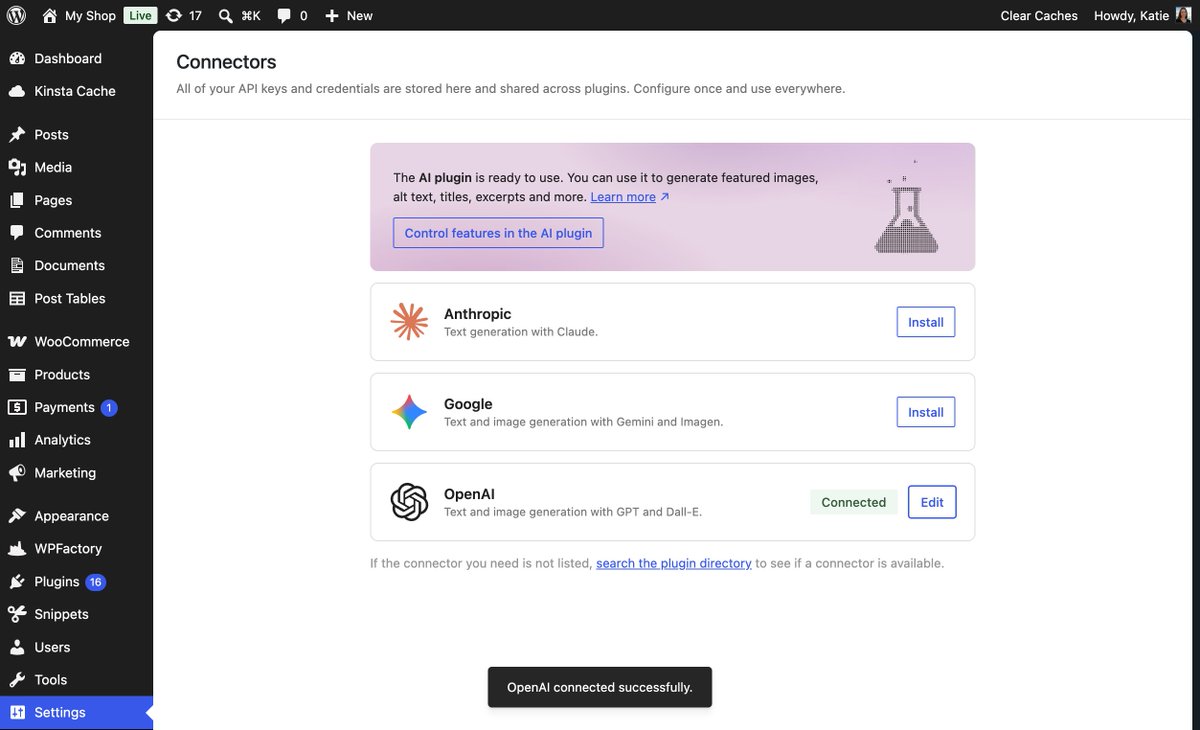Viewport: 1200px width, 730px height.
Task: Click Clear Caches in admin bar
Action: click(x=1039, y=15)
